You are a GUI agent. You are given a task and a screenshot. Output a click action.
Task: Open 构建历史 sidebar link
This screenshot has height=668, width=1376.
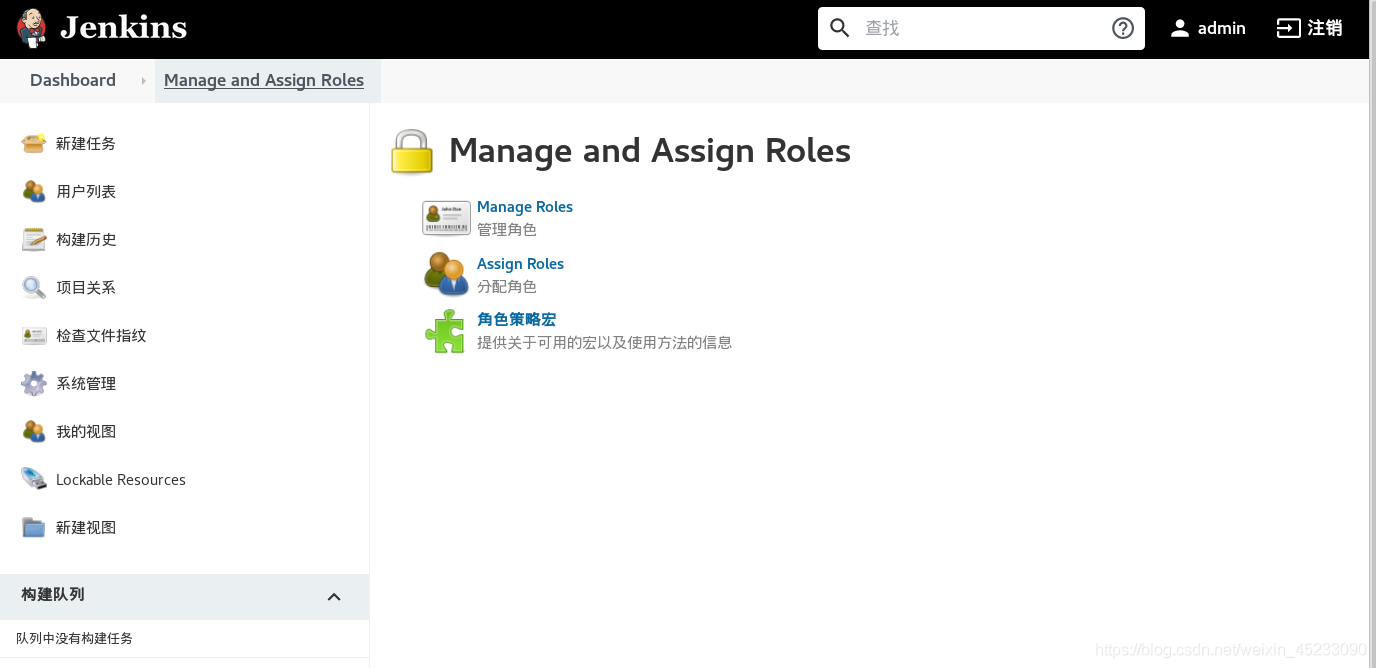tap(86, 239)
